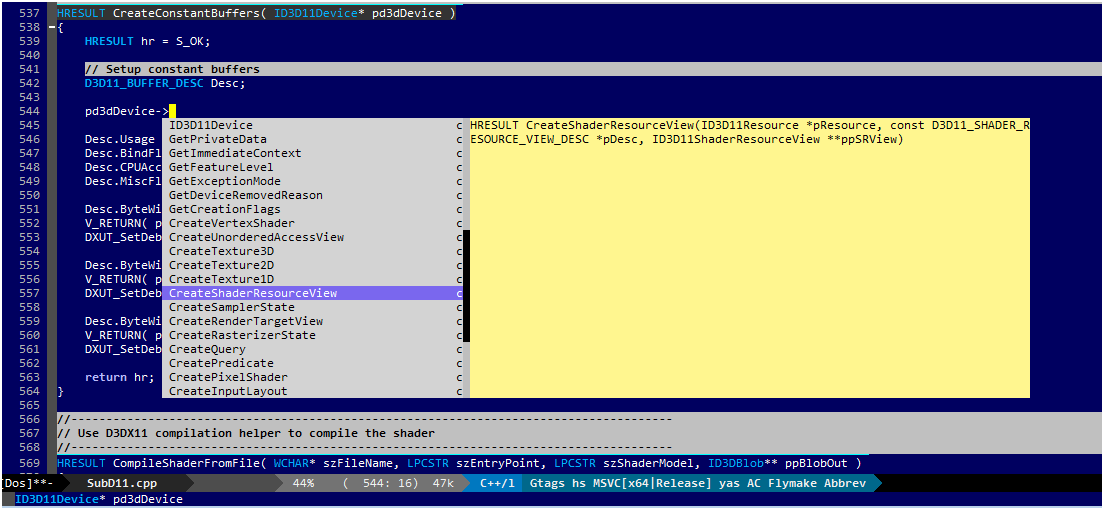Choose CreateUnorderedAccessView candidate
Viewport: 1105px width, 510px height.
(x=313, y=237)
